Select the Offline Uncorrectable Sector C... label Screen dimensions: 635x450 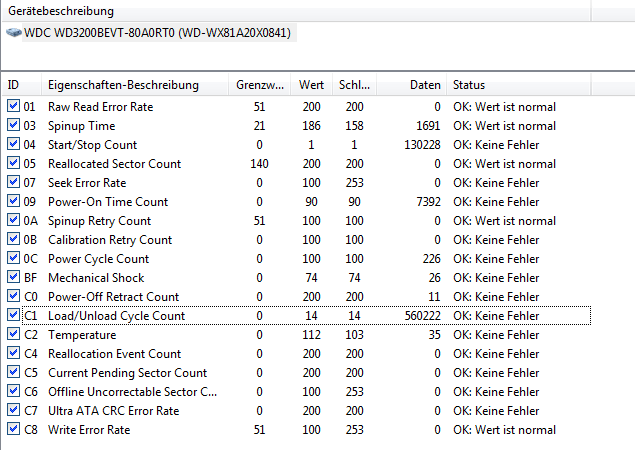pyautogui.click(x=132, y=392)
